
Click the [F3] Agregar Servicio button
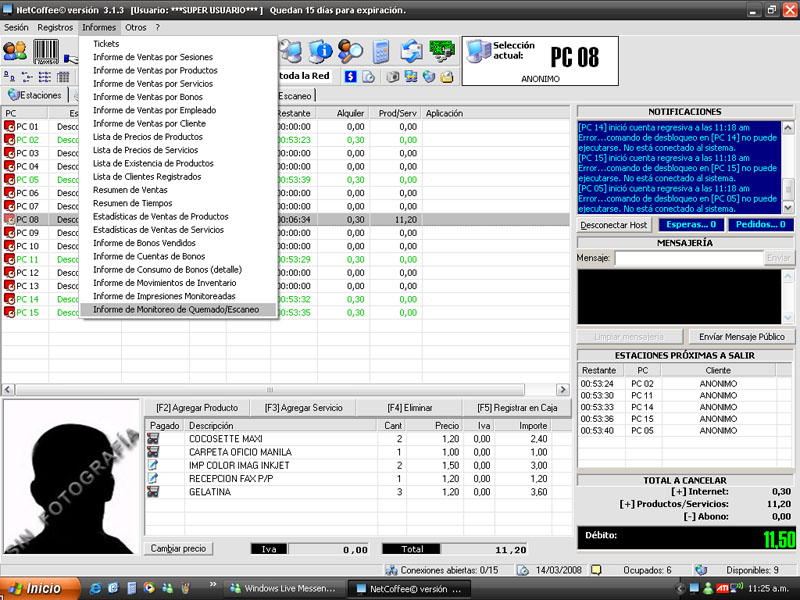(x=304, y=408)
